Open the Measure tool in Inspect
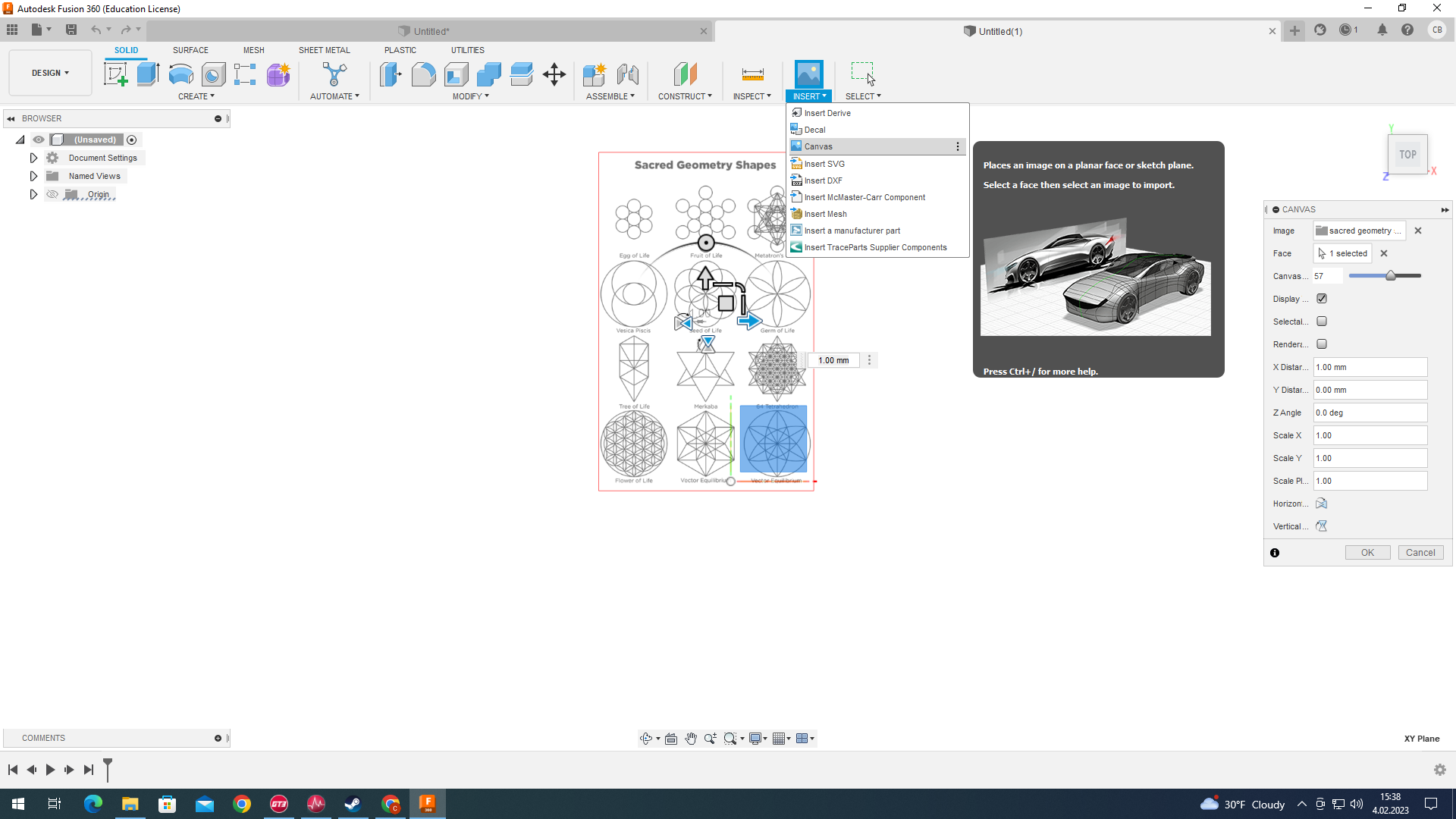This screenshot has height=819, width=1456. point(752,74)
